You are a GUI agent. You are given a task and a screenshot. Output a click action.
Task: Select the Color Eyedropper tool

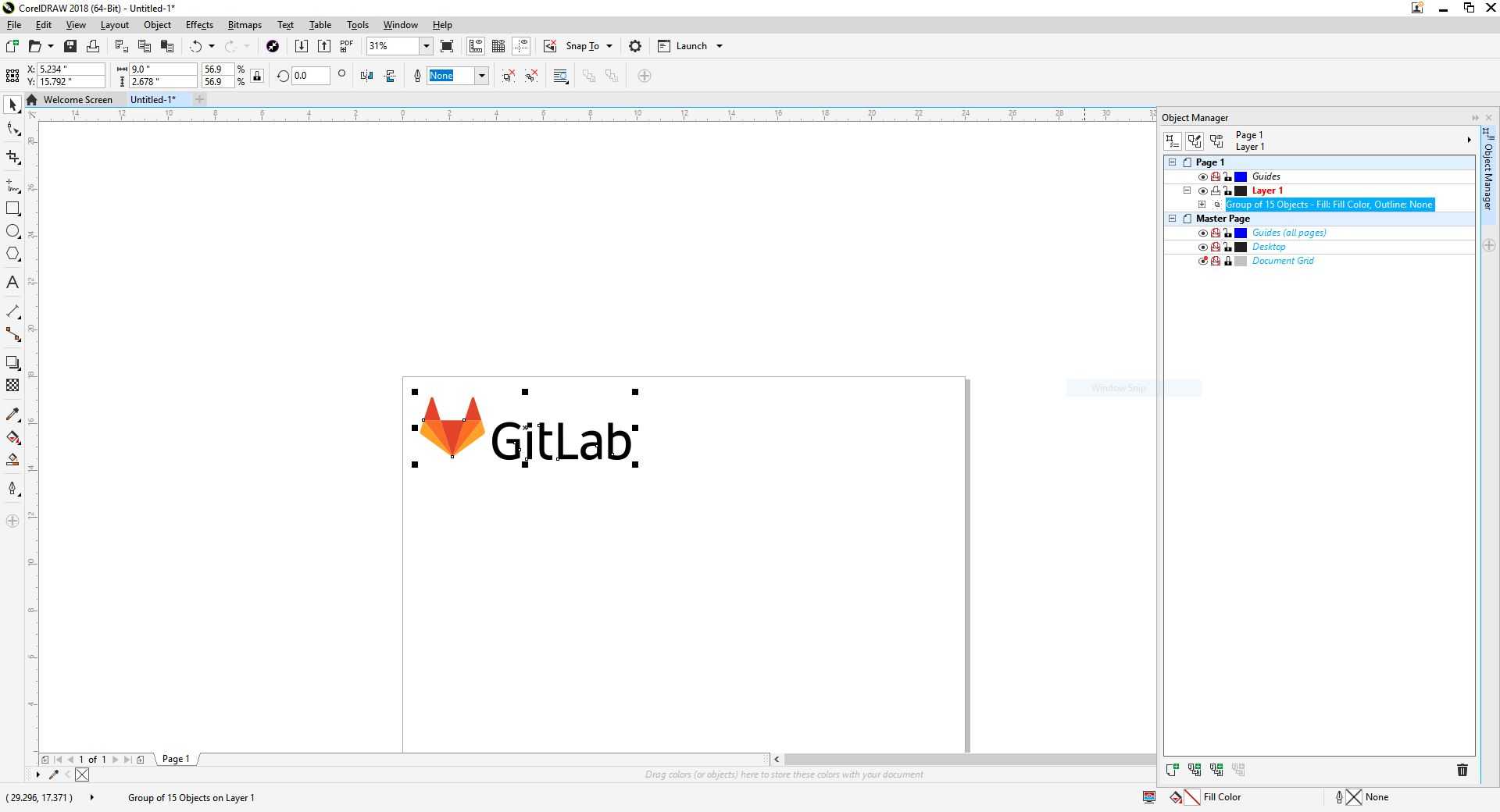pos(12,414)
